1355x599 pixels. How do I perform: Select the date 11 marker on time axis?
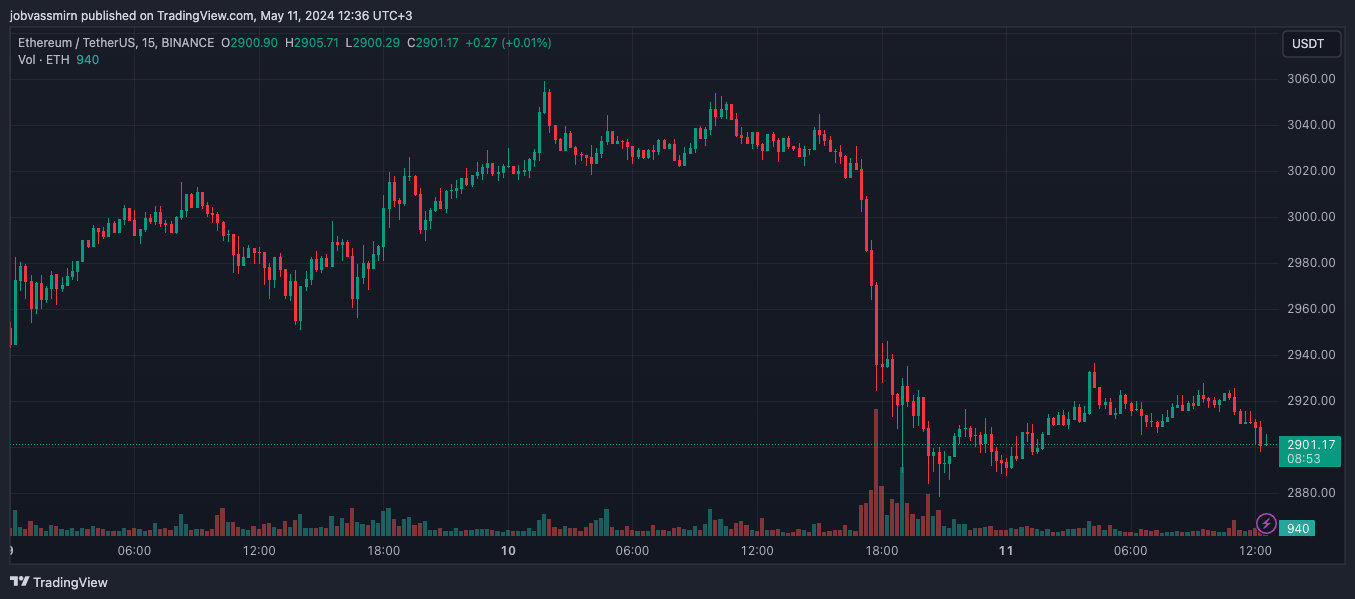point(1006,551)
